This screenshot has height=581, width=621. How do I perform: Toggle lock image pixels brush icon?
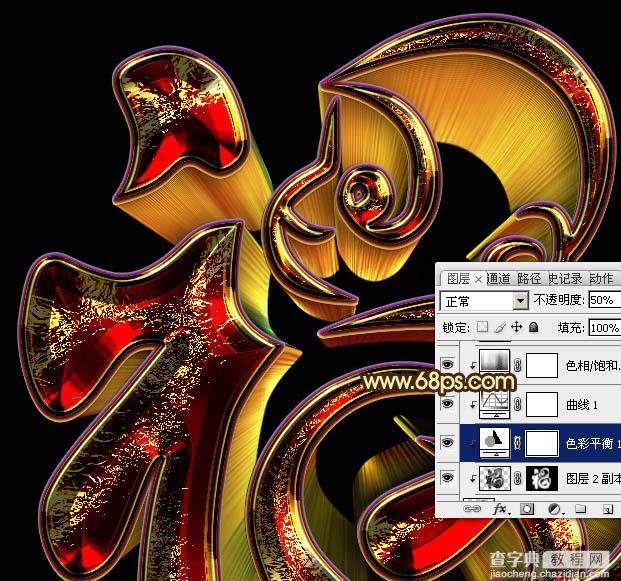click(x=500, y=327)
